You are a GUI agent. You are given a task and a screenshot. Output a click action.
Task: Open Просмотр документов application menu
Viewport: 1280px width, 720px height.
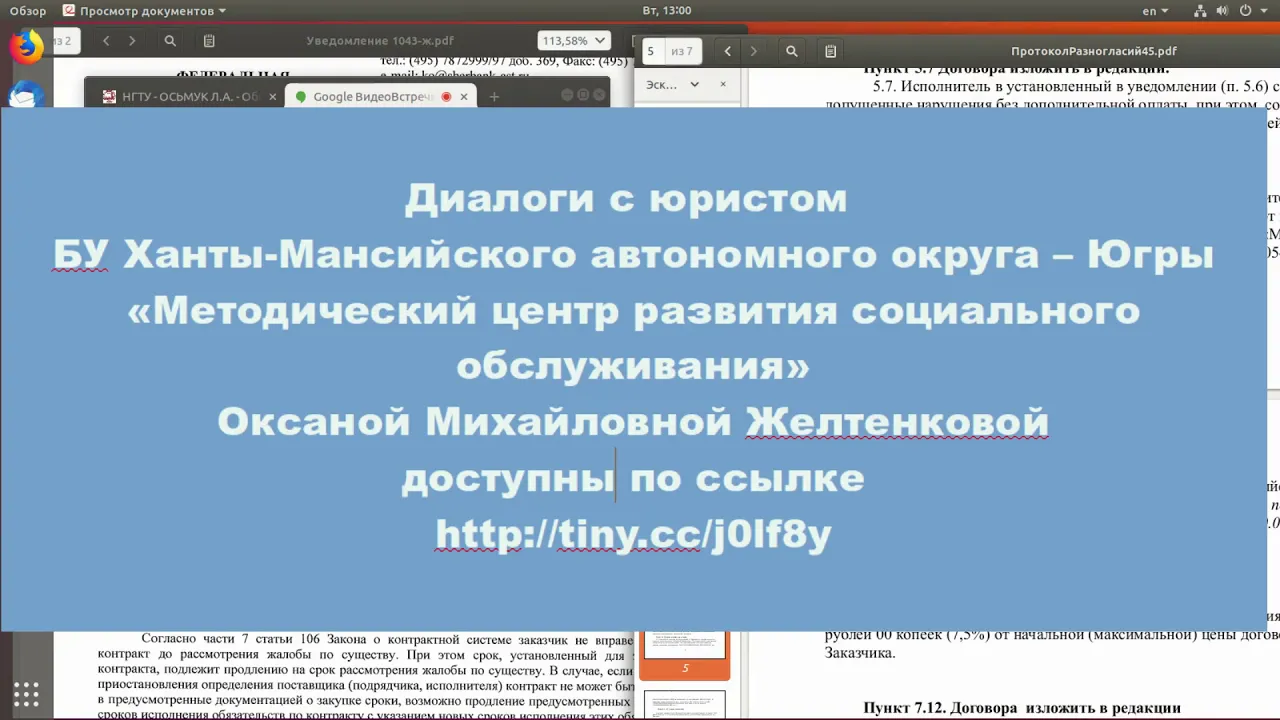coord(144,11)
